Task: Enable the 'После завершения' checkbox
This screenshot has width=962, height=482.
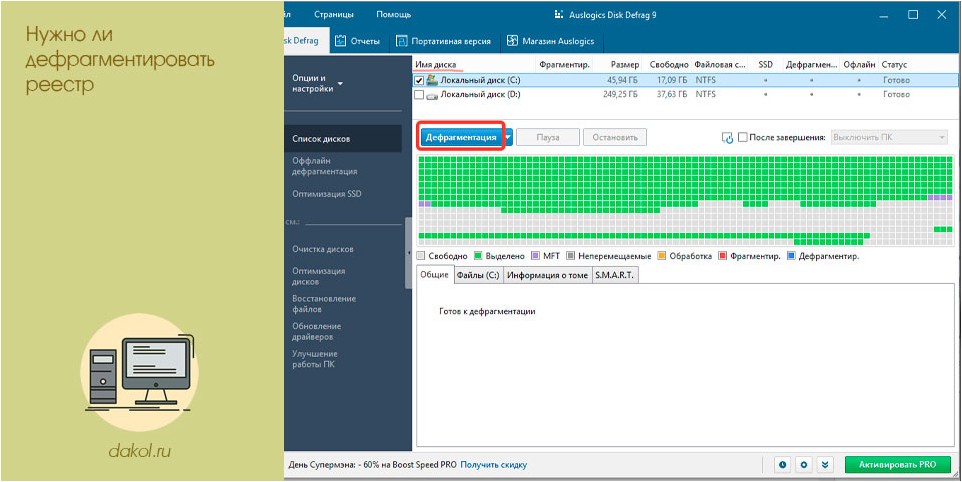Action: 742,137
